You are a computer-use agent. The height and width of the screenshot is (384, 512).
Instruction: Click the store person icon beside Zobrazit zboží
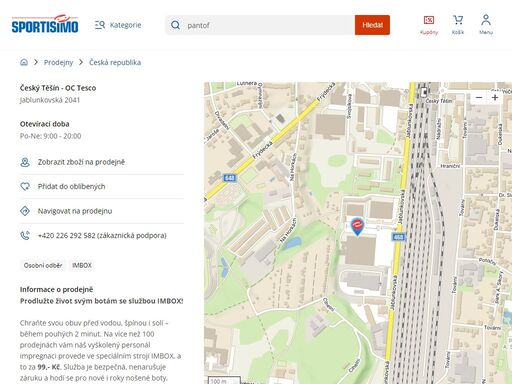[x=25, y=162]
